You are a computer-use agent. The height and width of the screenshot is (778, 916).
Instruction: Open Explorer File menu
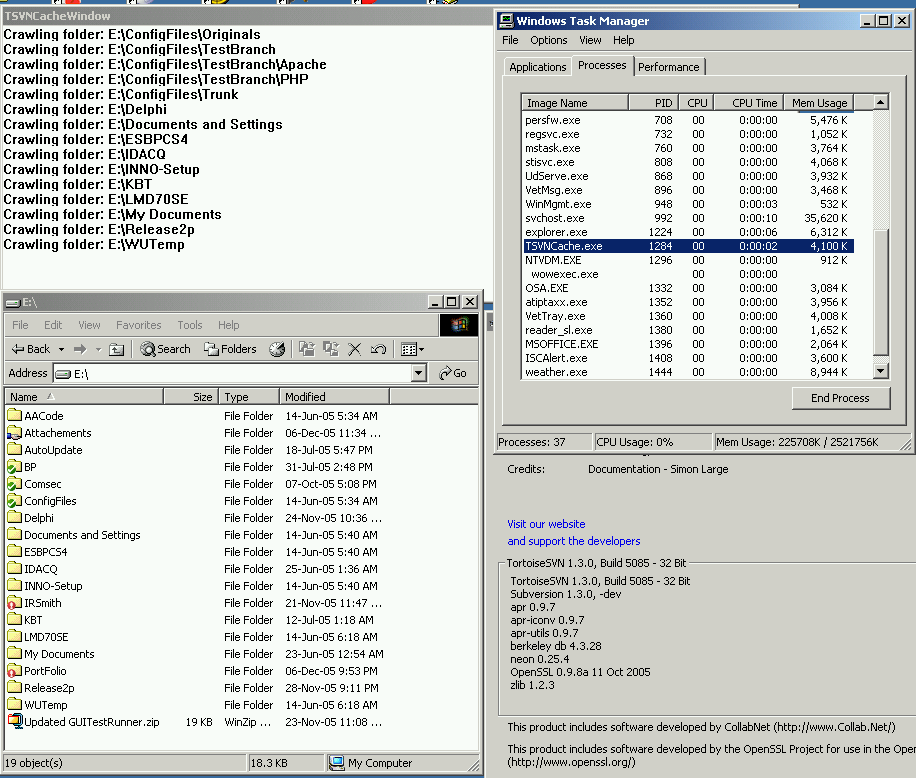(x=20, y=325)
